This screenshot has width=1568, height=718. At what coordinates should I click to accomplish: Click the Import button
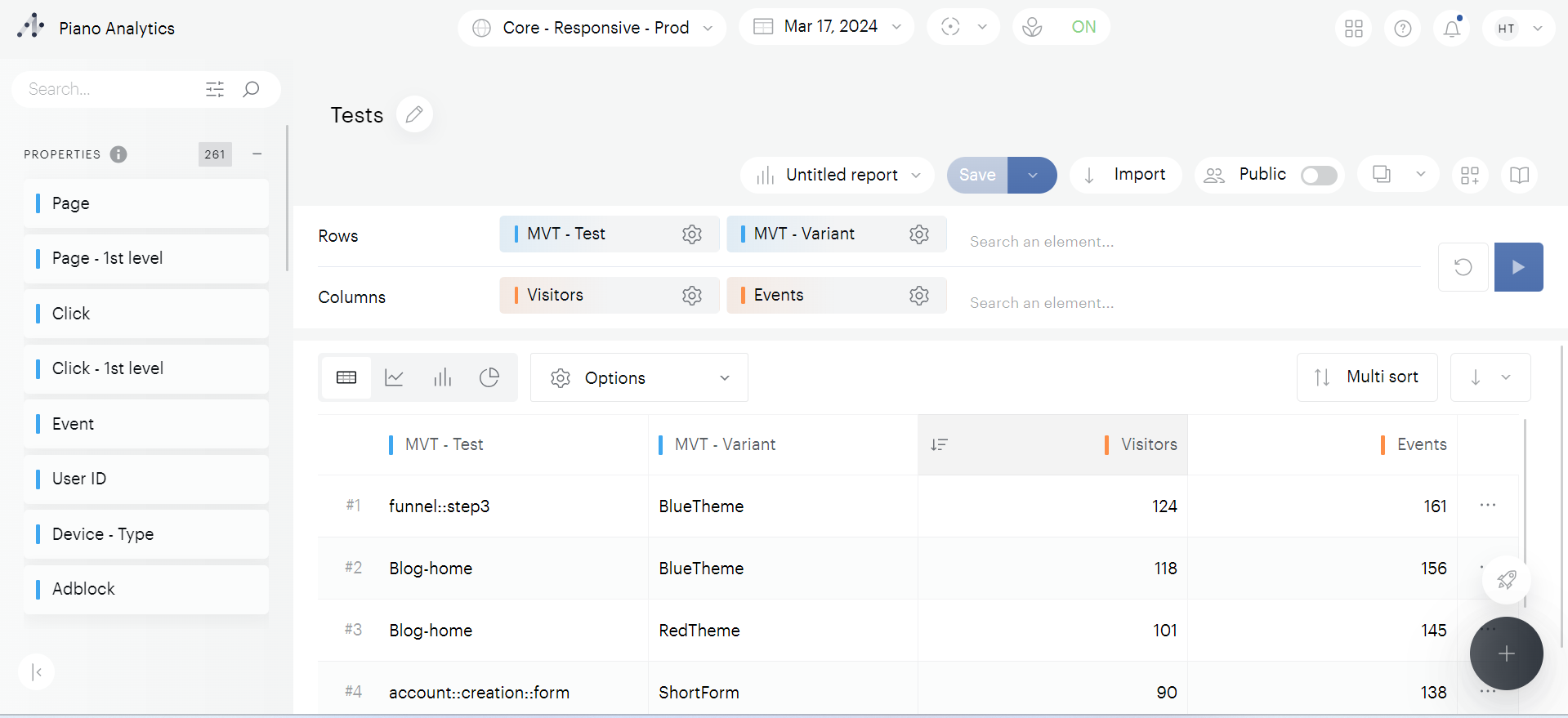coord(1125,175)
